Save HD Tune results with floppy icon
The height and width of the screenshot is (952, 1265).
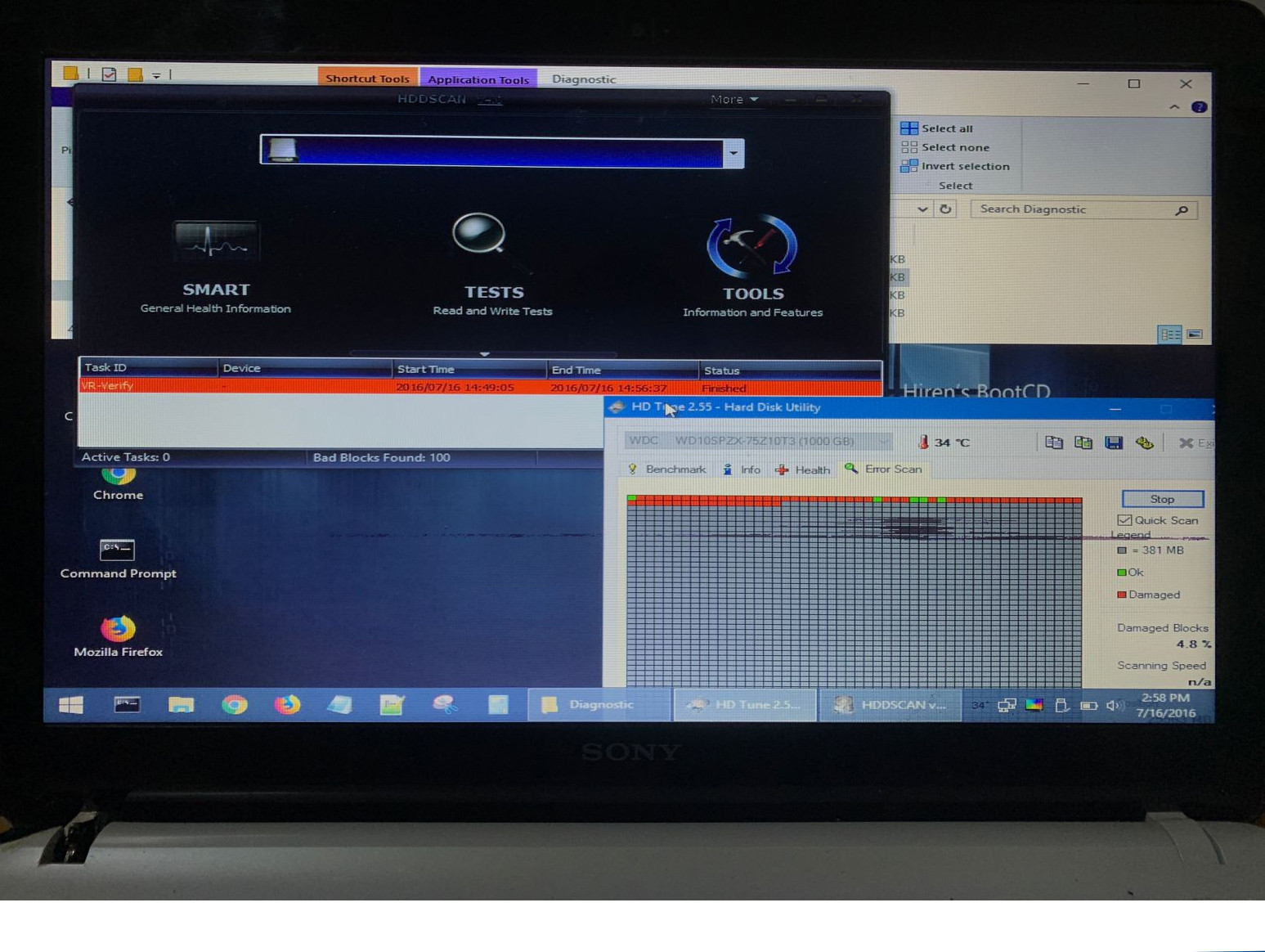[1114, 442]
